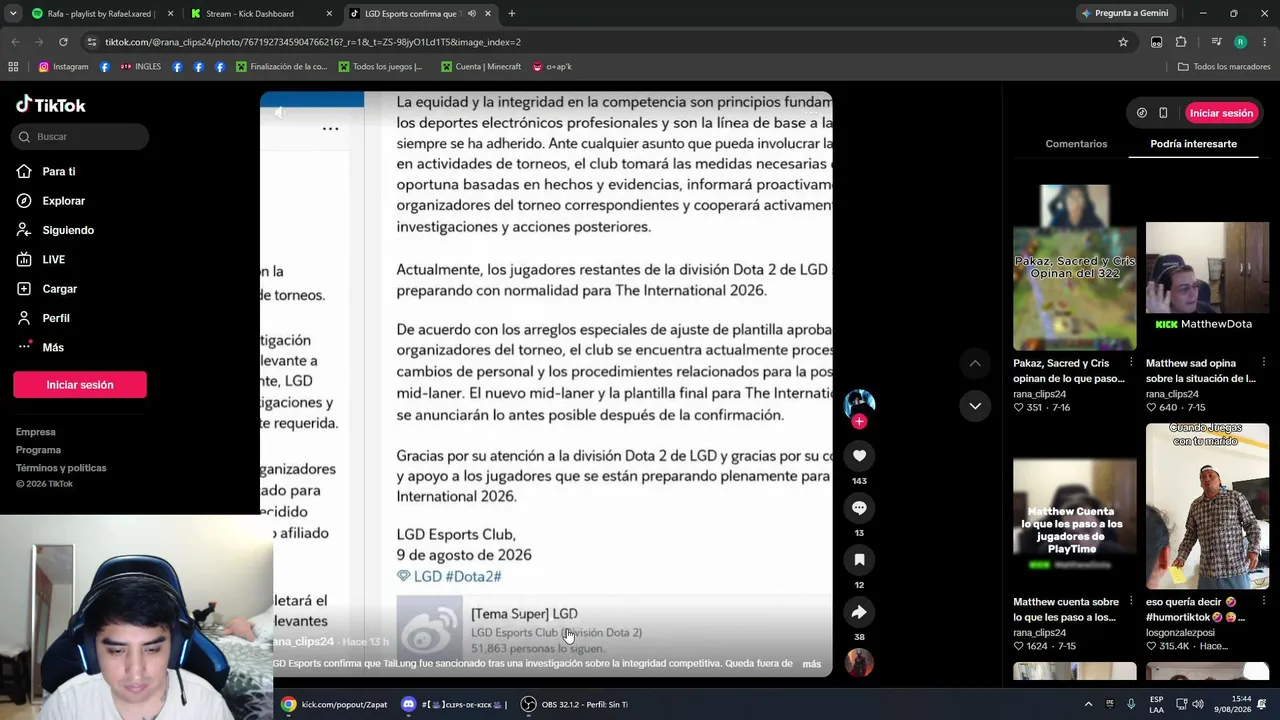
Task: Click the Buscar search field
Action: click(81, 137)
